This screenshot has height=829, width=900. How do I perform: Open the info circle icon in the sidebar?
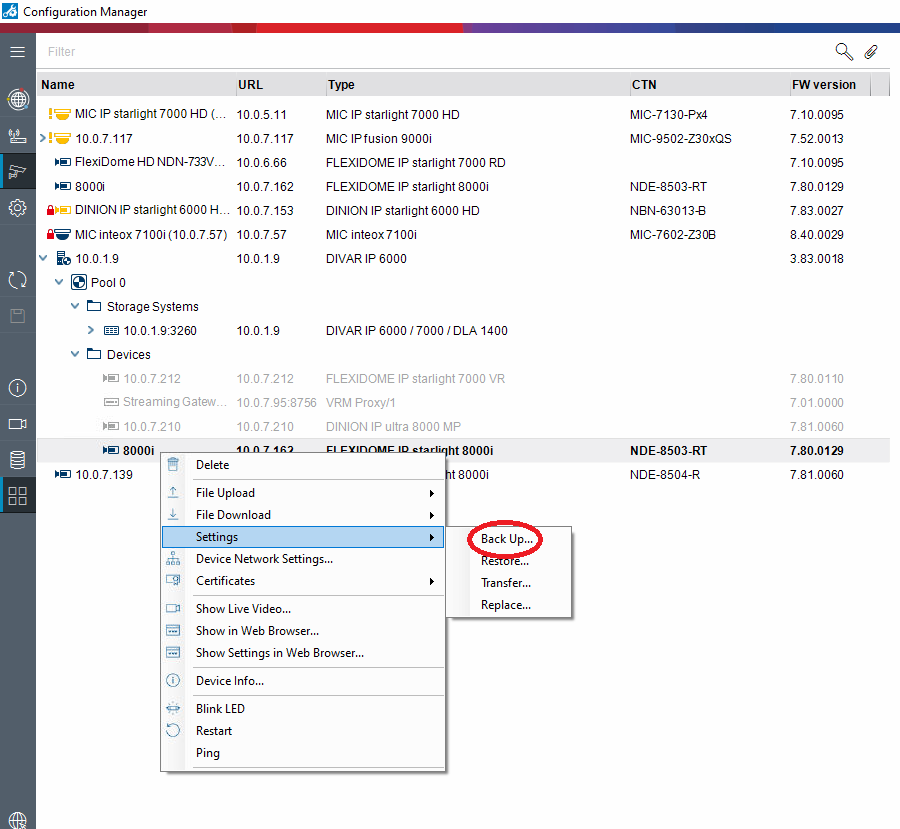(x=18, y=388)
